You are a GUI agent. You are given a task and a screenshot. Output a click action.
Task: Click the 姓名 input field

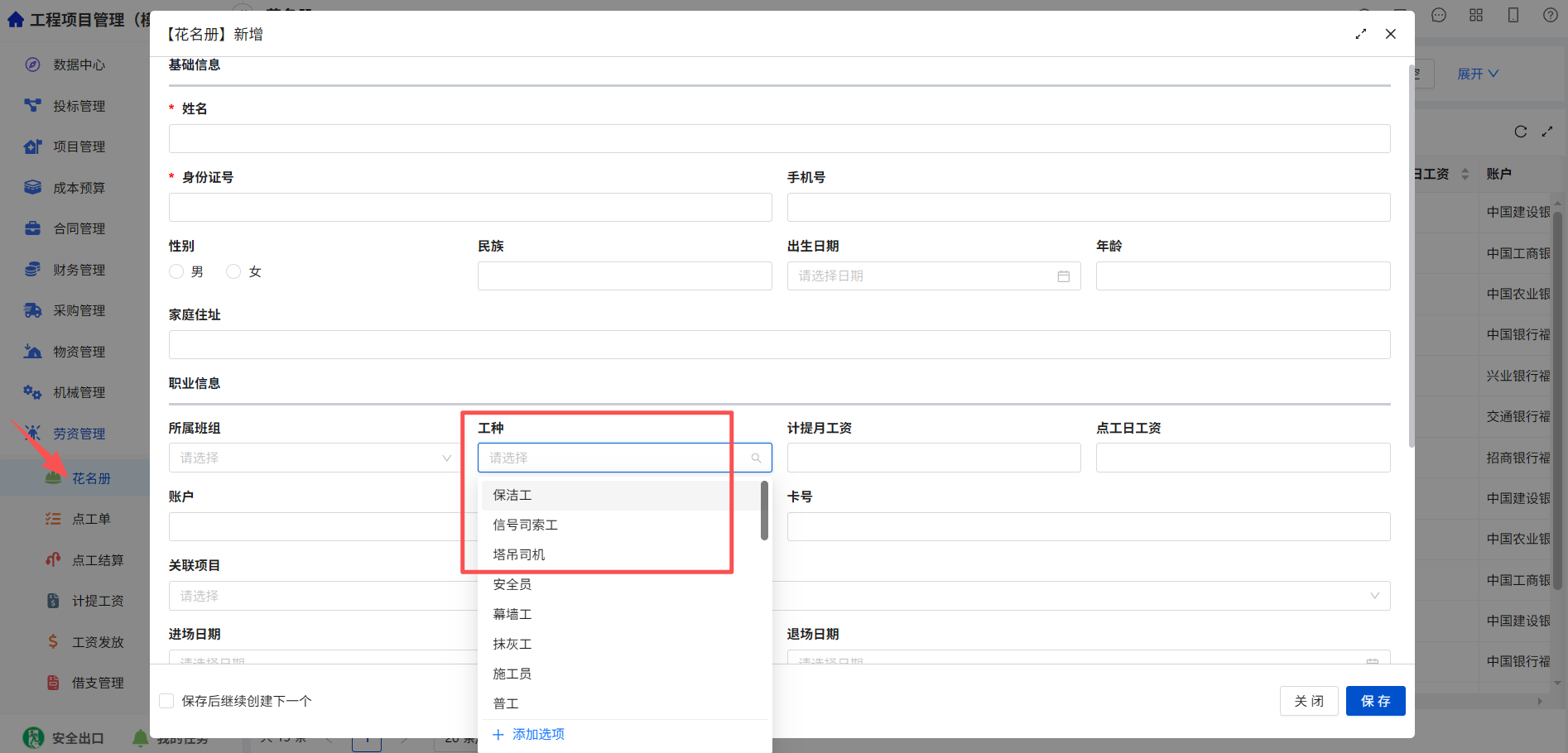(779, 138)
